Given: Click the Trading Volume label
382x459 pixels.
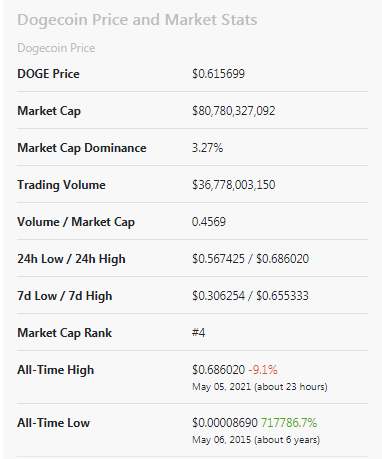Looking at the screenshot, I should click(61, 185).
